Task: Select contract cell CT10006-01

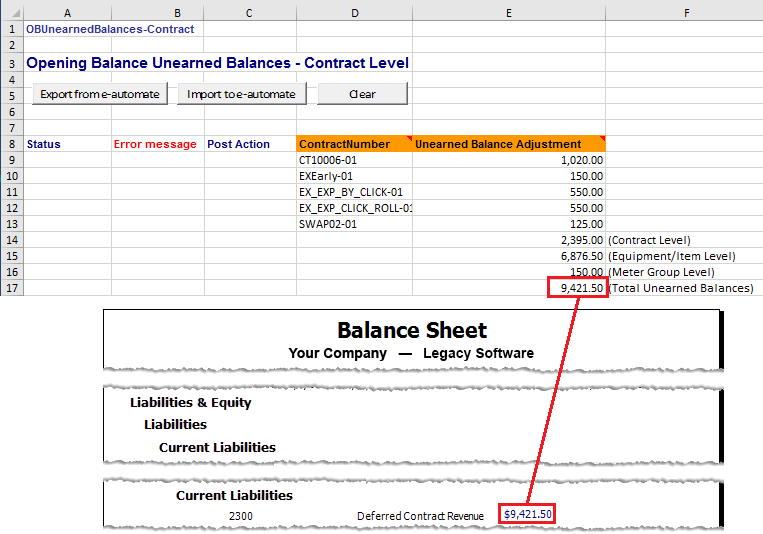Action: tap(354, 160)
